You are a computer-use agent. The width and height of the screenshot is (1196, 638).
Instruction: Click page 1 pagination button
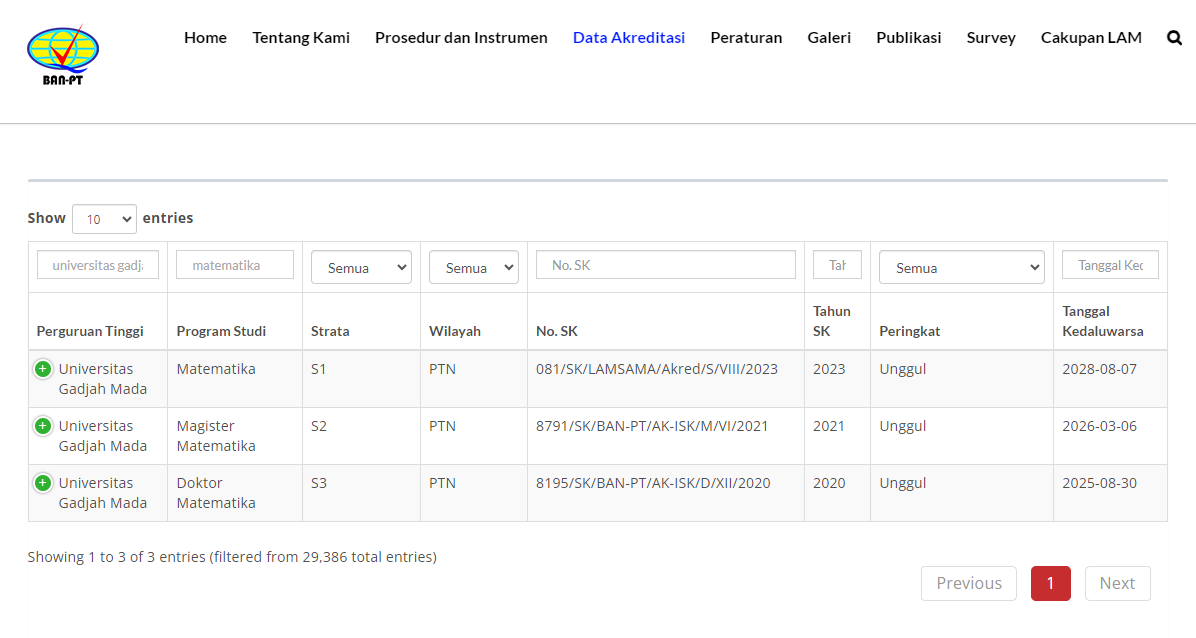tap(1050, 583)
